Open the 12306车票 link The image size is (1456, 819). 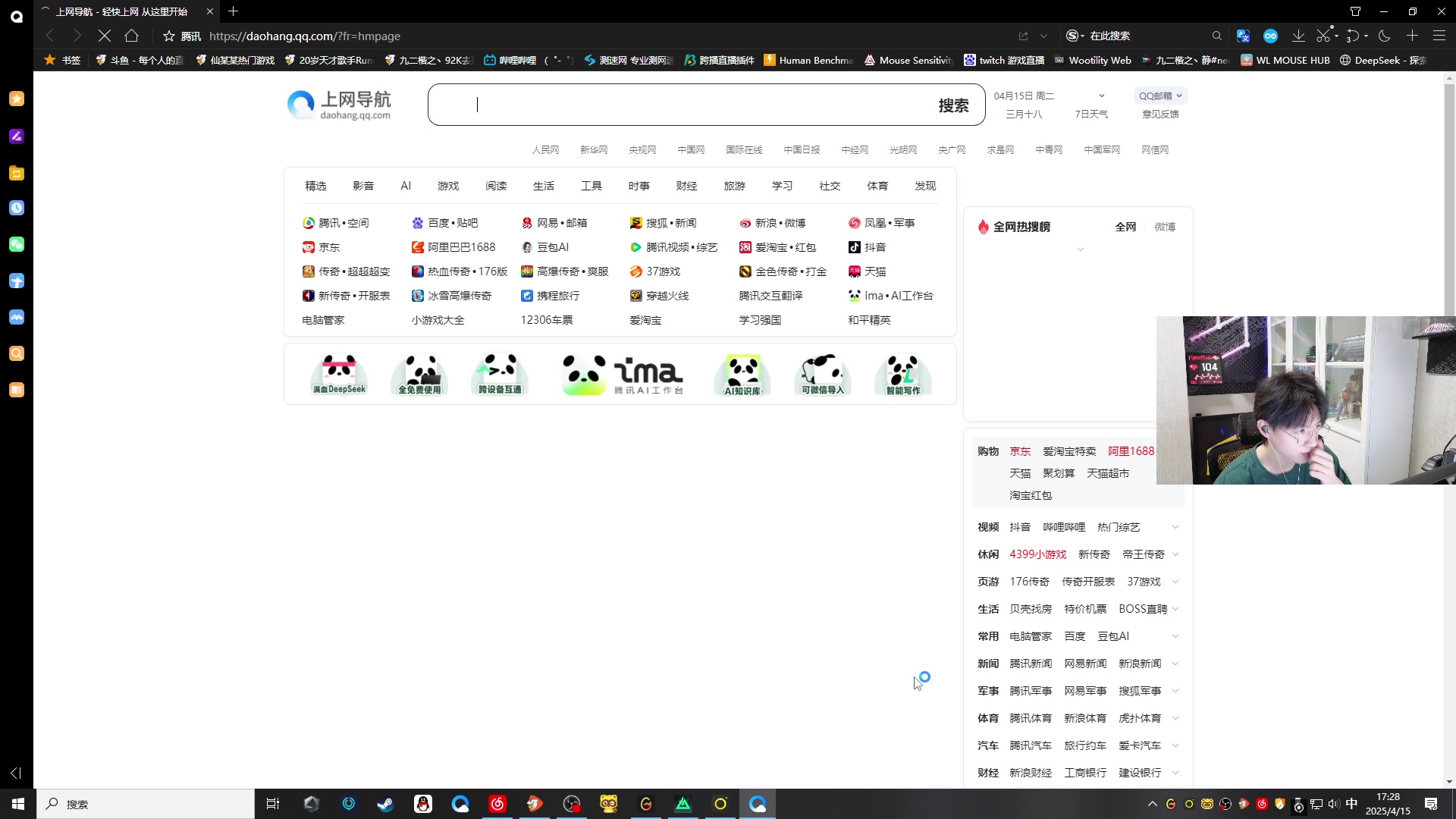tap(547, 320)
